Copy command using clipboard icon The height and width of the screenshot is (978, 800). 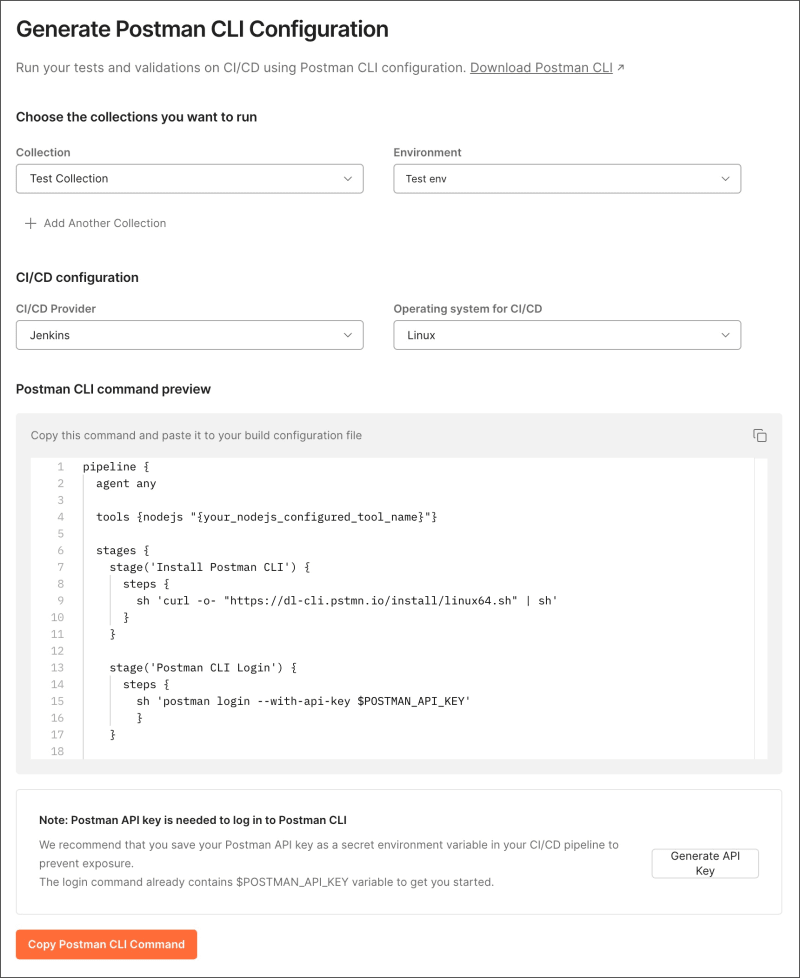[x=759, y=435]
